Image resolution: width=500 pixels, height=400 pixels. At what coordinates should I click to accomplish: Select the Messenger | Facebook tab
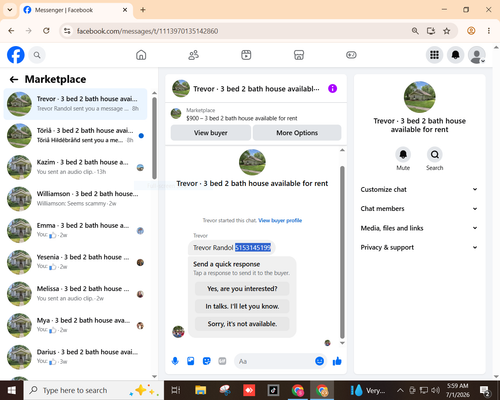point(76,10)
